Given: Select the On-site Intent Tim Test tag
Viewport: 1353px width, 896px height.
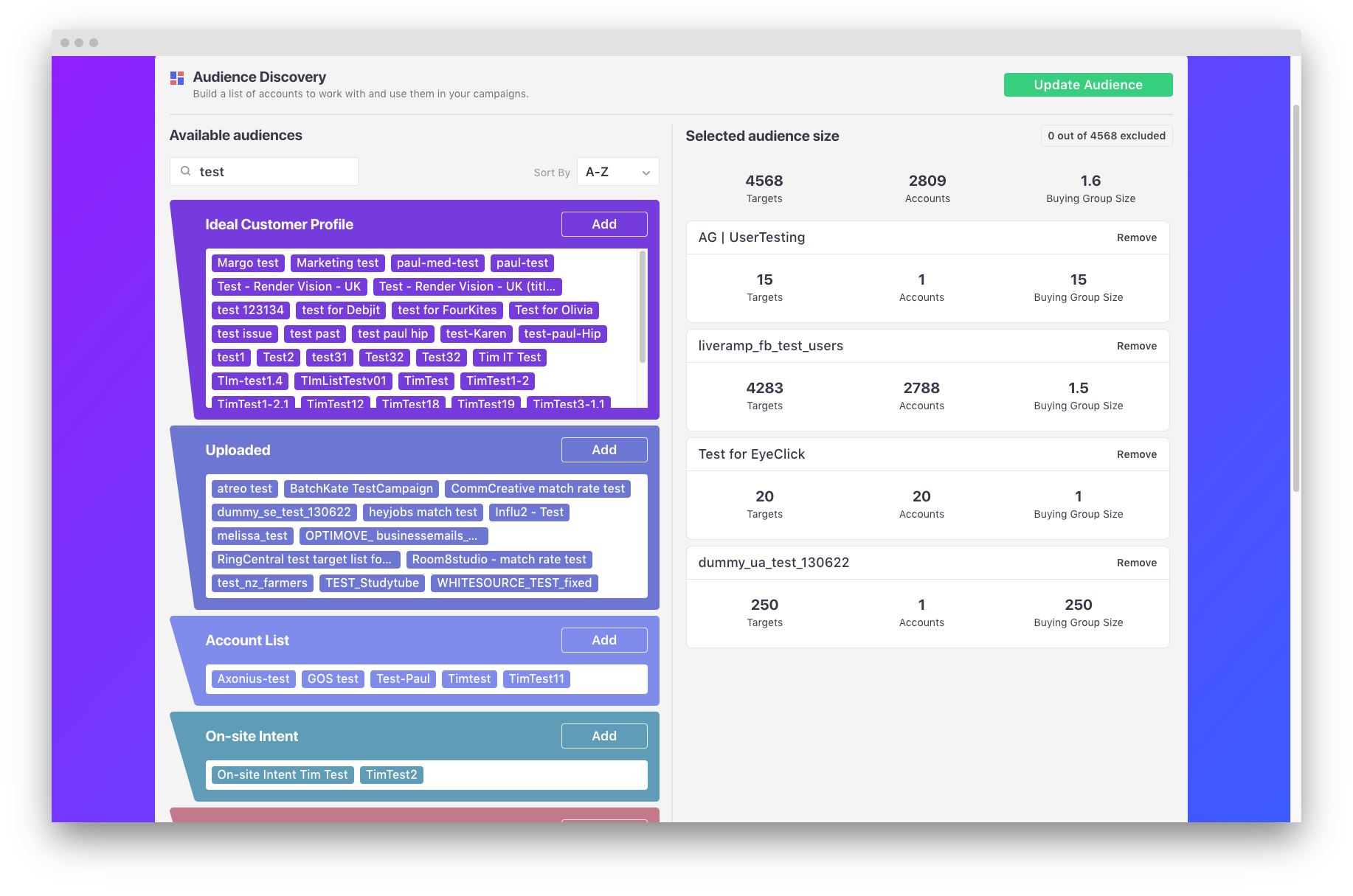Looking at the screenshot, I should 282,775.
